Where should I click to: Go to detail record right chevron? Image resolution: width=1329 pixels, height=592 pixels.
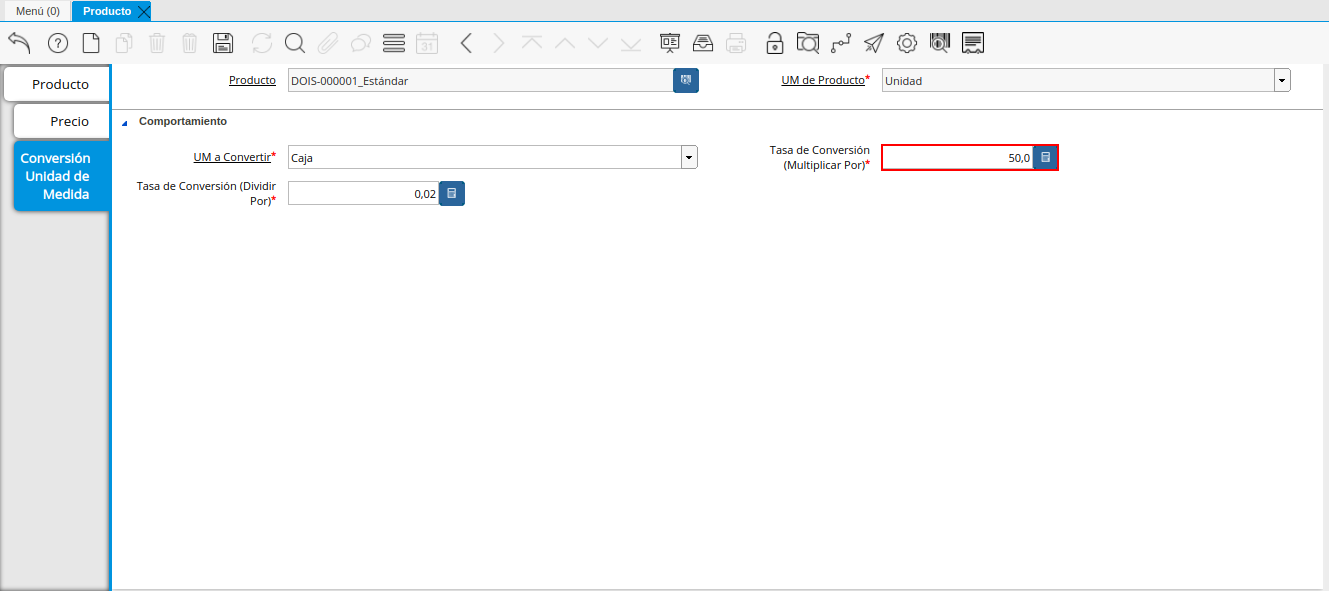[499, 43]
